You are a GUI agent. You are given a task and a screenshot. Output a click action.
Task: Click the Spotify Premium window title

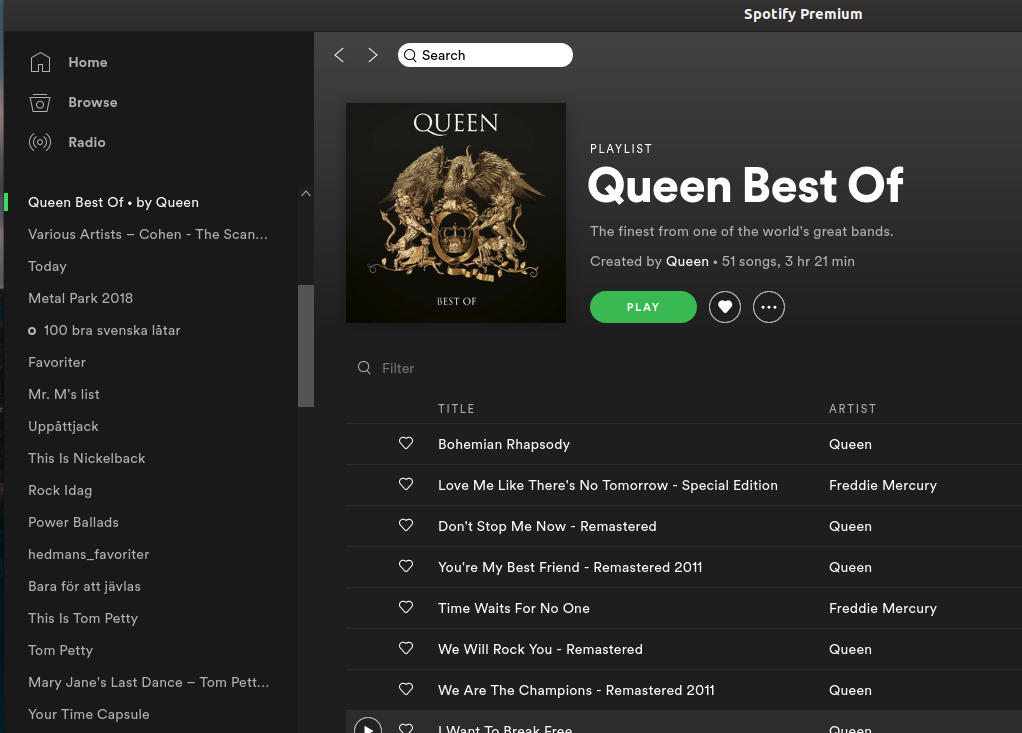pyautogui.click(x=803, y=14)
